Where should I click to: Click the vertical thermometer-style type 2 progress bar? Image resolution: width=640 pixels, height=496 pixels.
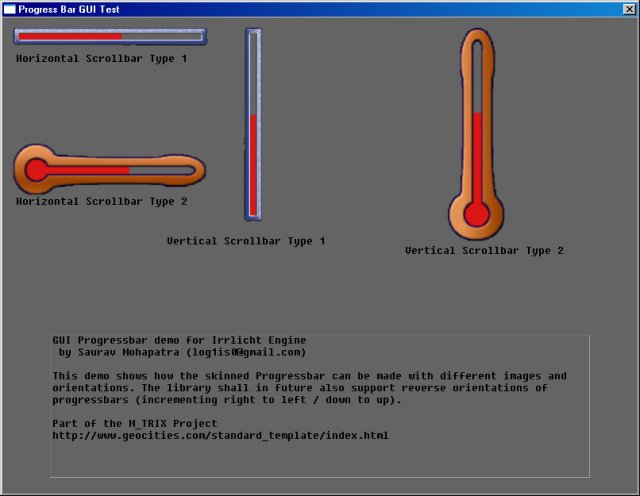[x=476, y=134]
